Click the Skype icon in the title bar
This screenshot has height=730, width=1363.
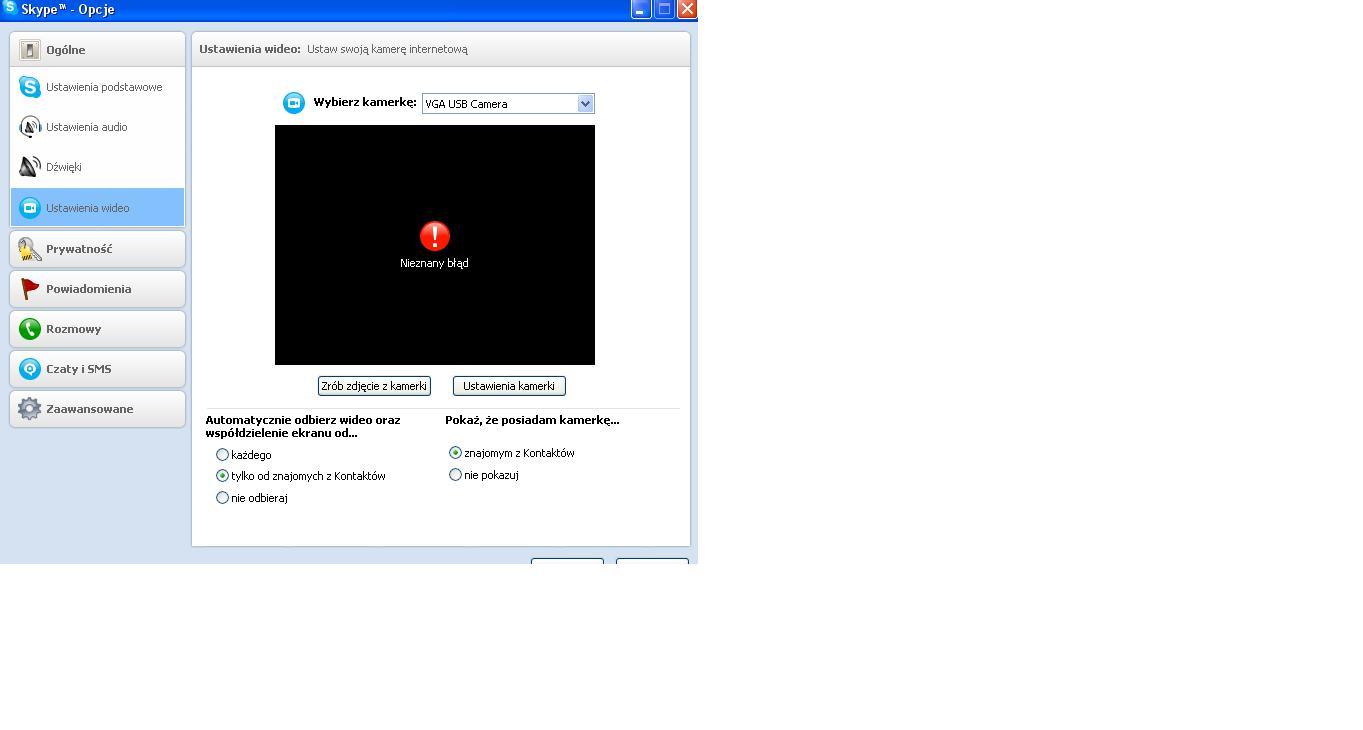[9, 8]
